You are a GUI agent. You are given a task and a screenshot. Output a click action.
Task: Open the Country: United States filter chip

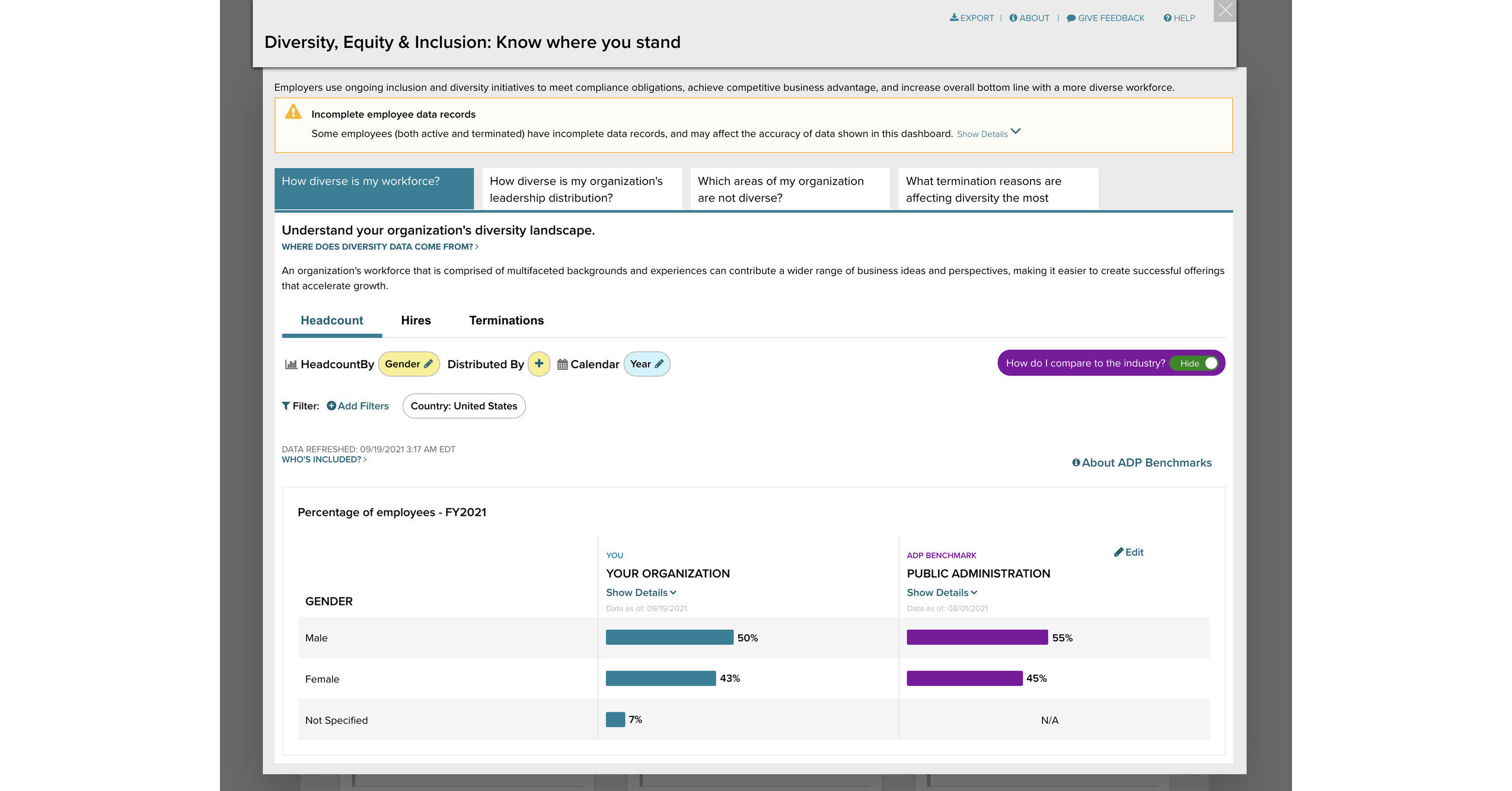pyautogui.click(x=464, y=406)
